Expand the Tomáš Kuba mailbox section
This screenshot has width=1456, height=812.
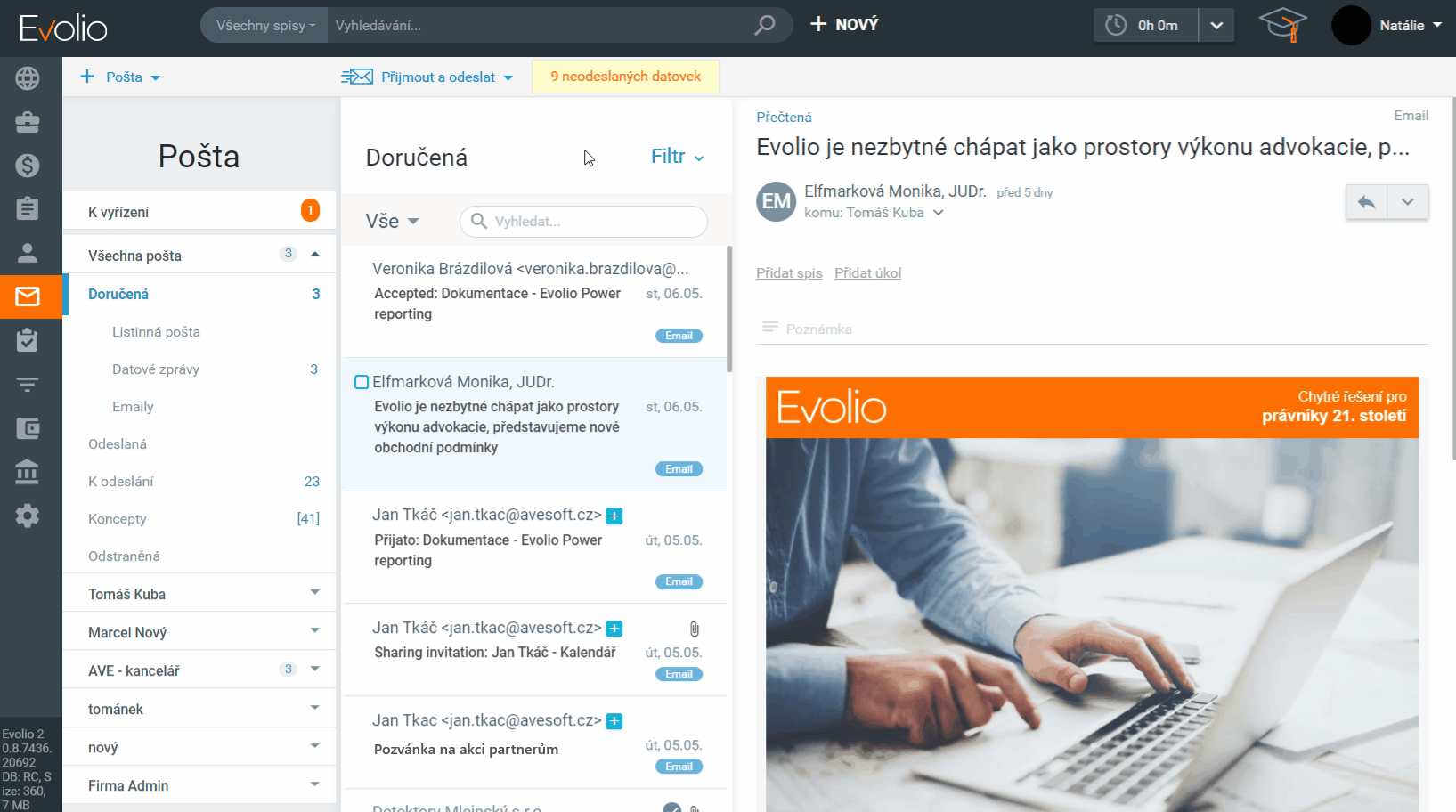click(x=314, y=593)
